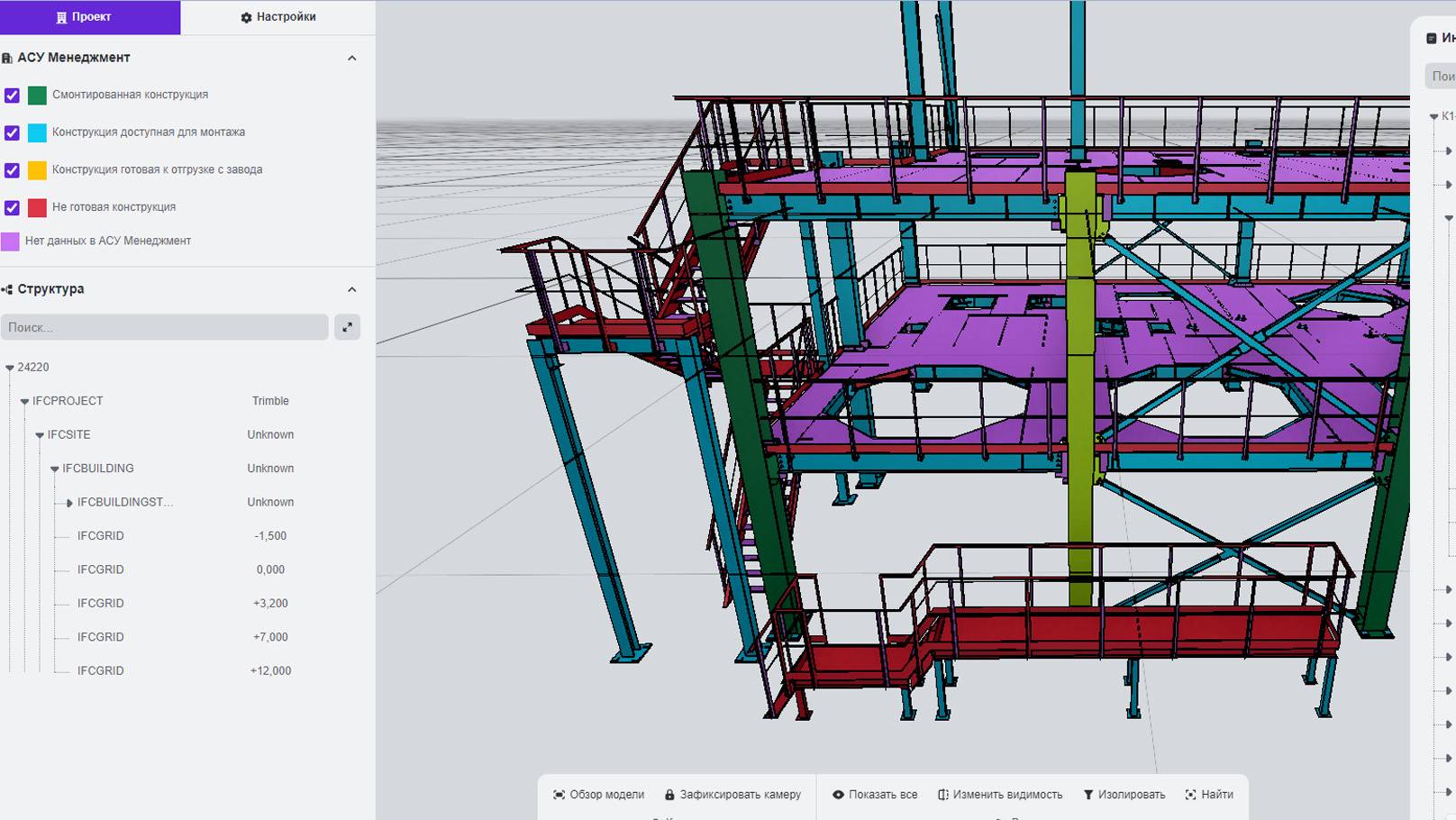Click Изменить видимость button

click(x=1000, y=795)
